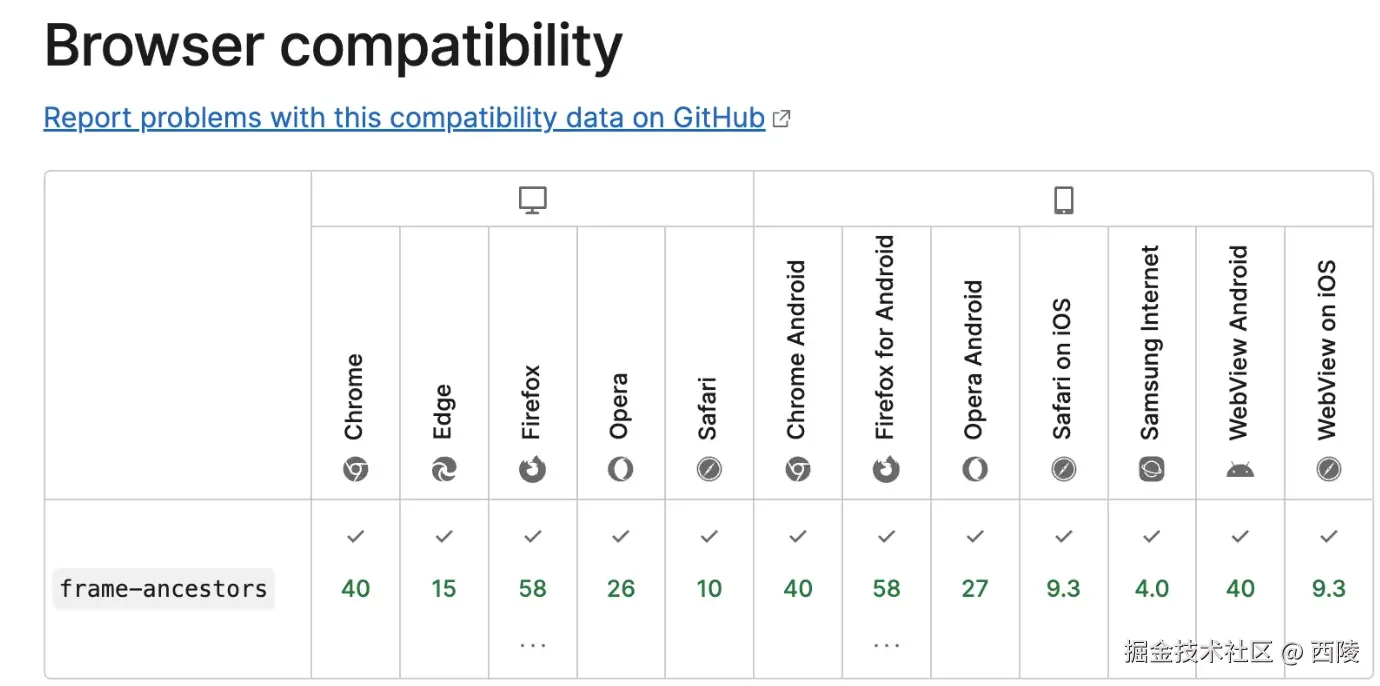Click the Samsung Internet logo icon
The image size is (1380, 686).
[1152, 469]
